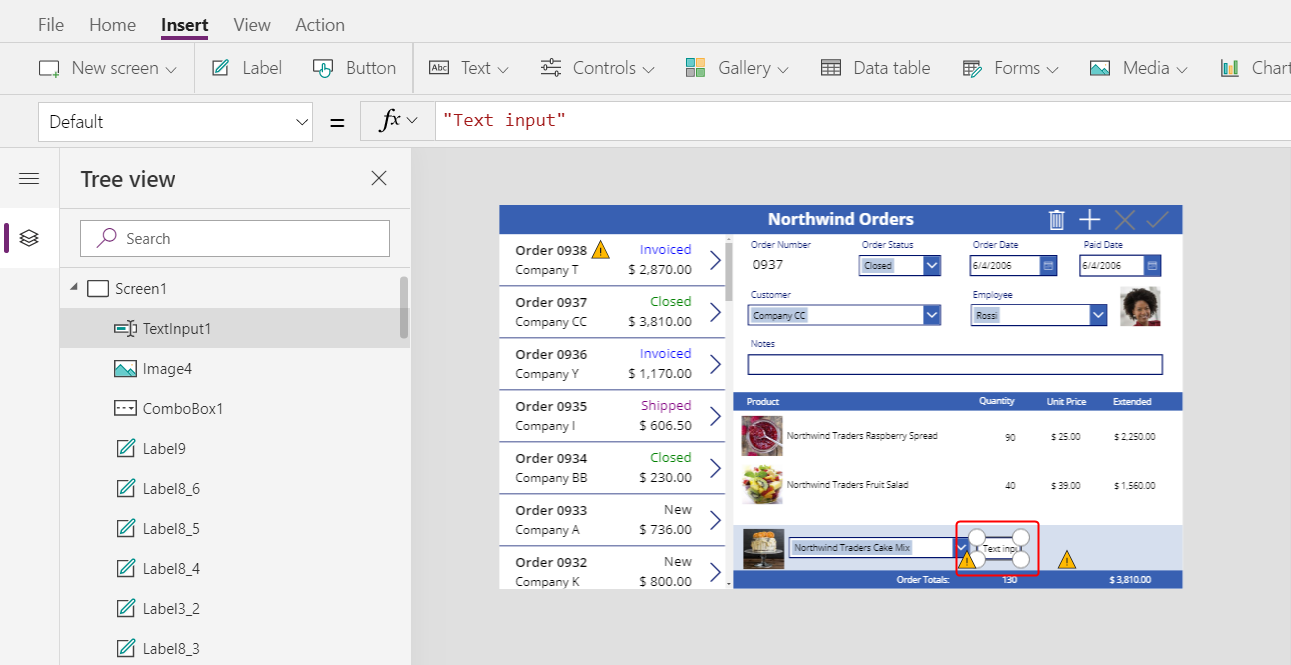Switch to the Home tab
Image resolution: width=1291 pixels, height=665 pixels.
[x=112, y=24]
